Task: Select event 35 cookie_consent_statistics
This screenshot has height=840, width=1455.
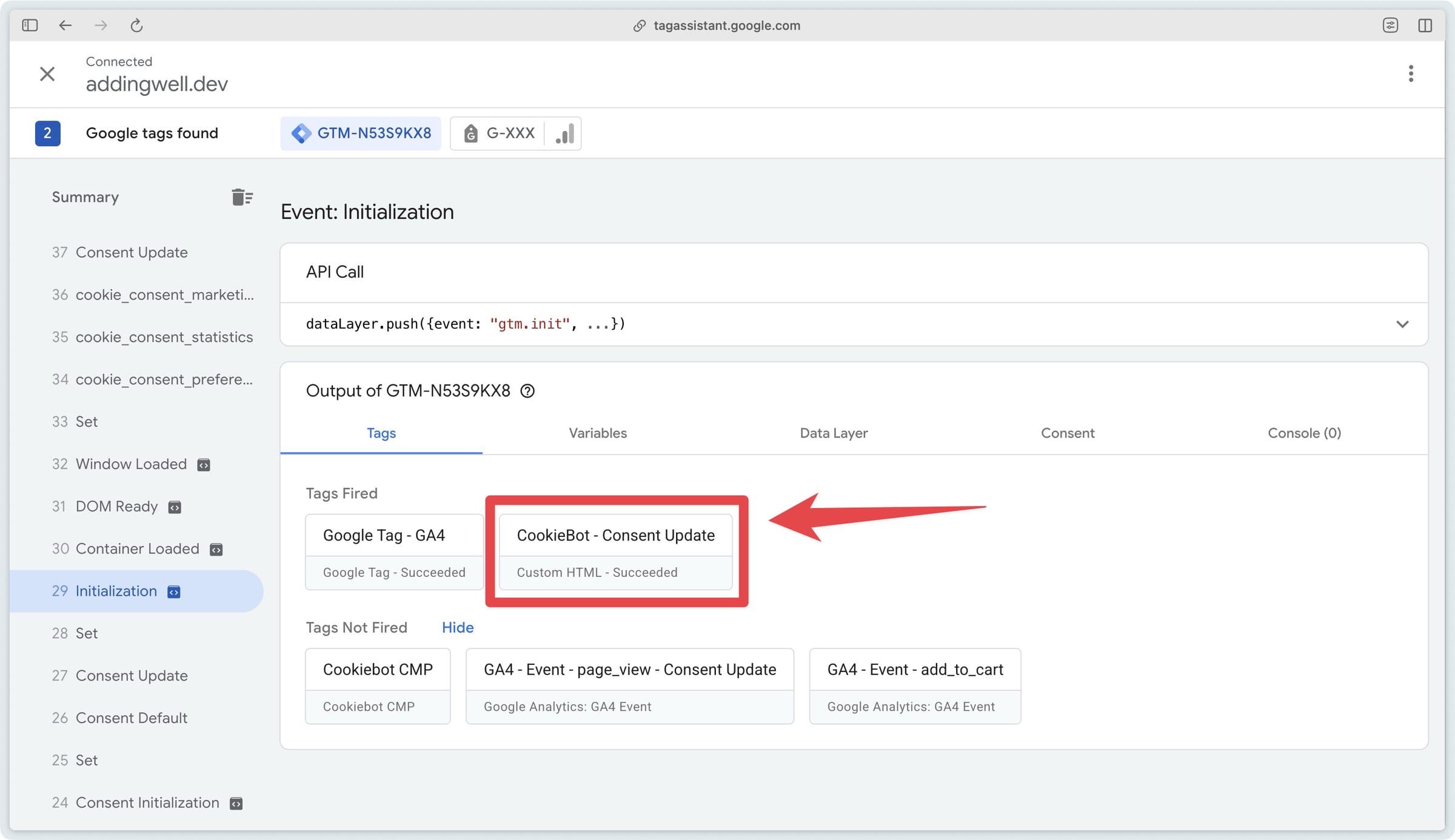Action: point(136,337)
